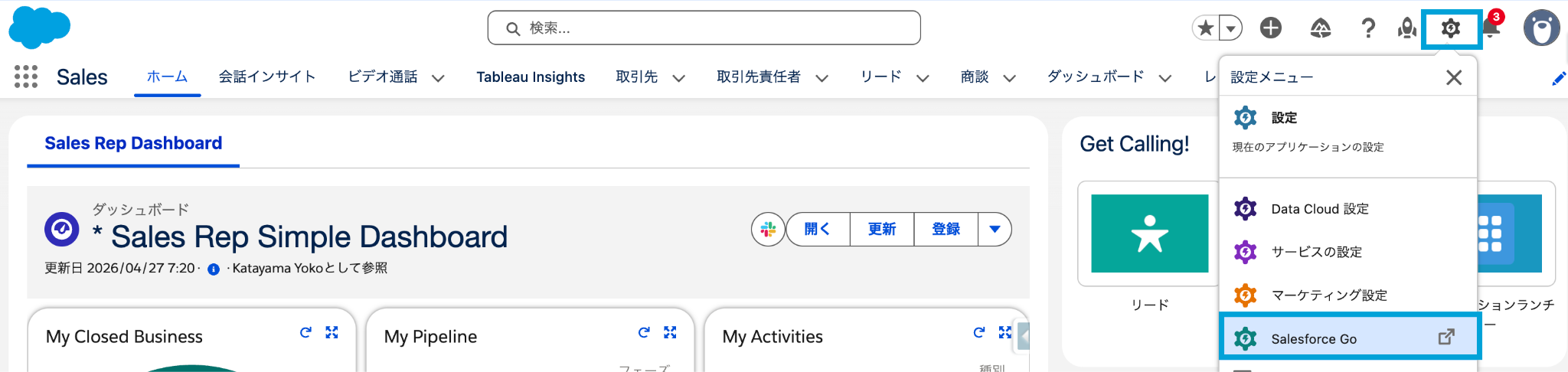
Task: Expand the My Pipeline widget fullscreen
Action: pyautogui.click(x=670, y=332)
